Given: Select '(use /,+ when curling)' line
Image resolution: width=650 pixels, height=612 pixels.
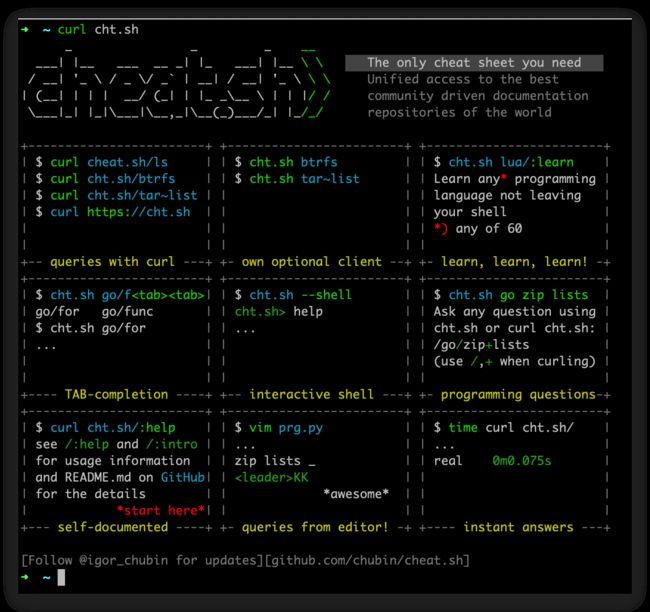Looking at the screenshot, I should (x=514, y=361).
